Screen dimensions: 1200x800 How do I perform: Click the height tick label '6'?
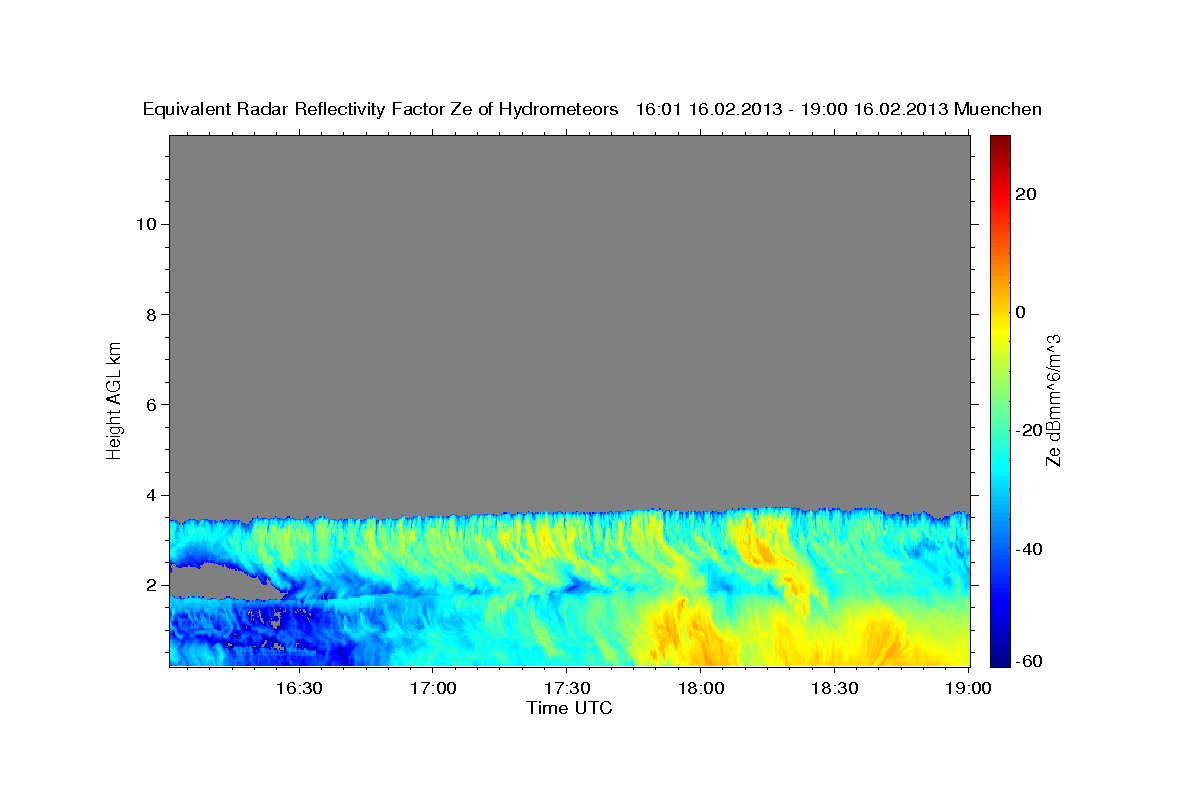(151, 405)
